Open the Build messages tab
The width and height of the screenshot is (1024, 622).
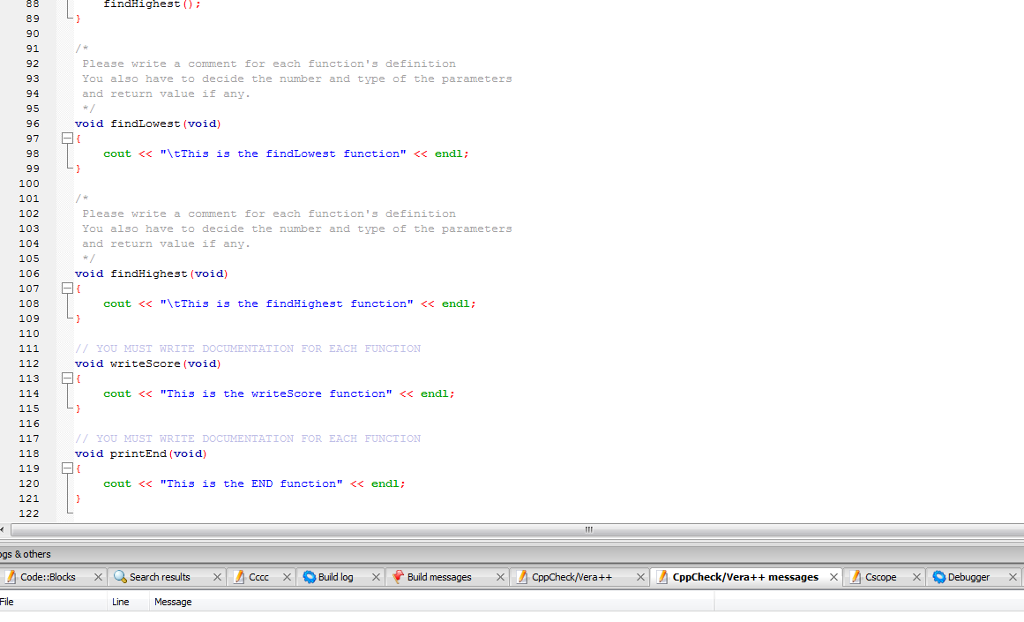tap(439, 577)
